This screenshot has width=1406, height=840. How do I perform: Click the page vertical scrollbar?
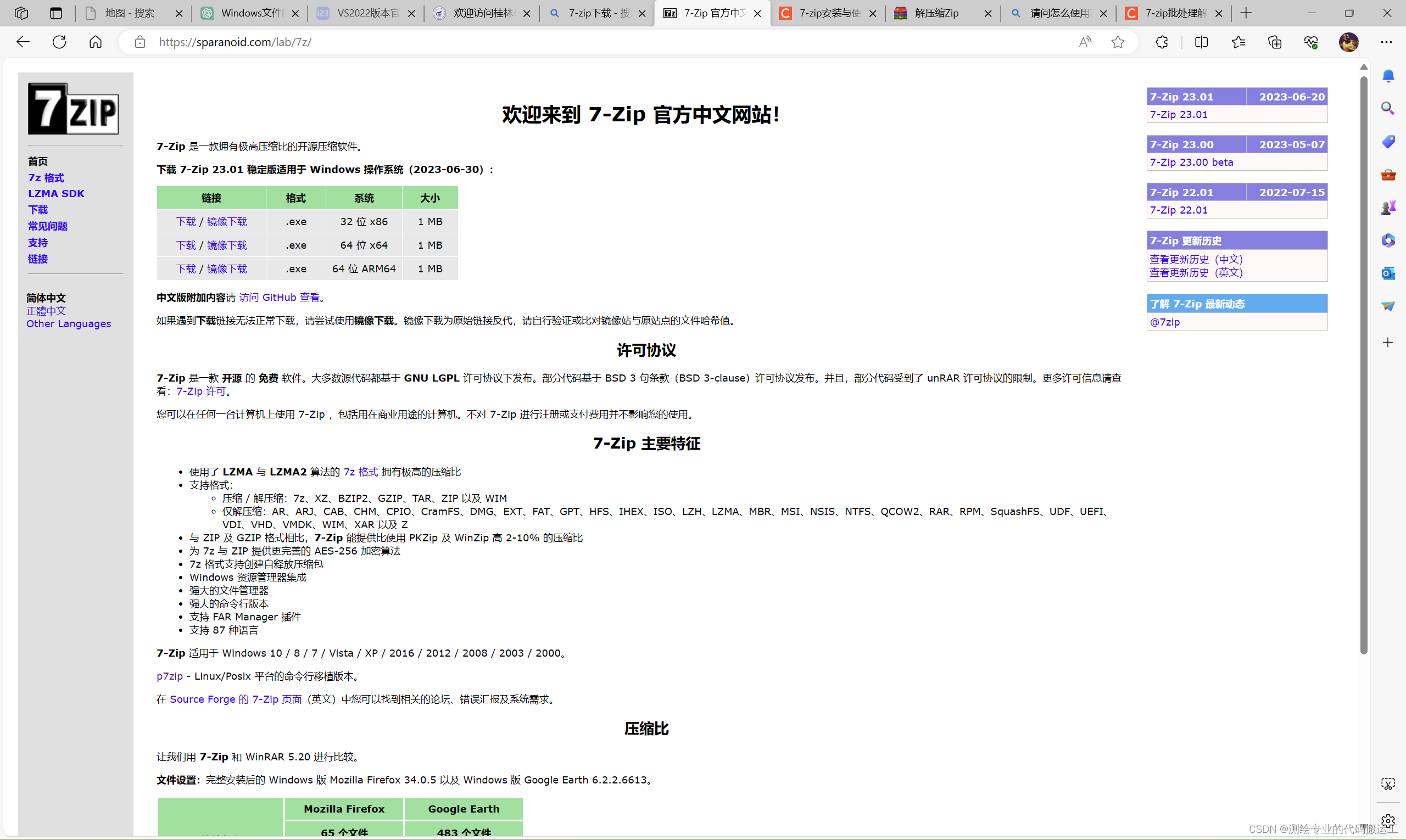tap(1364, 362)
